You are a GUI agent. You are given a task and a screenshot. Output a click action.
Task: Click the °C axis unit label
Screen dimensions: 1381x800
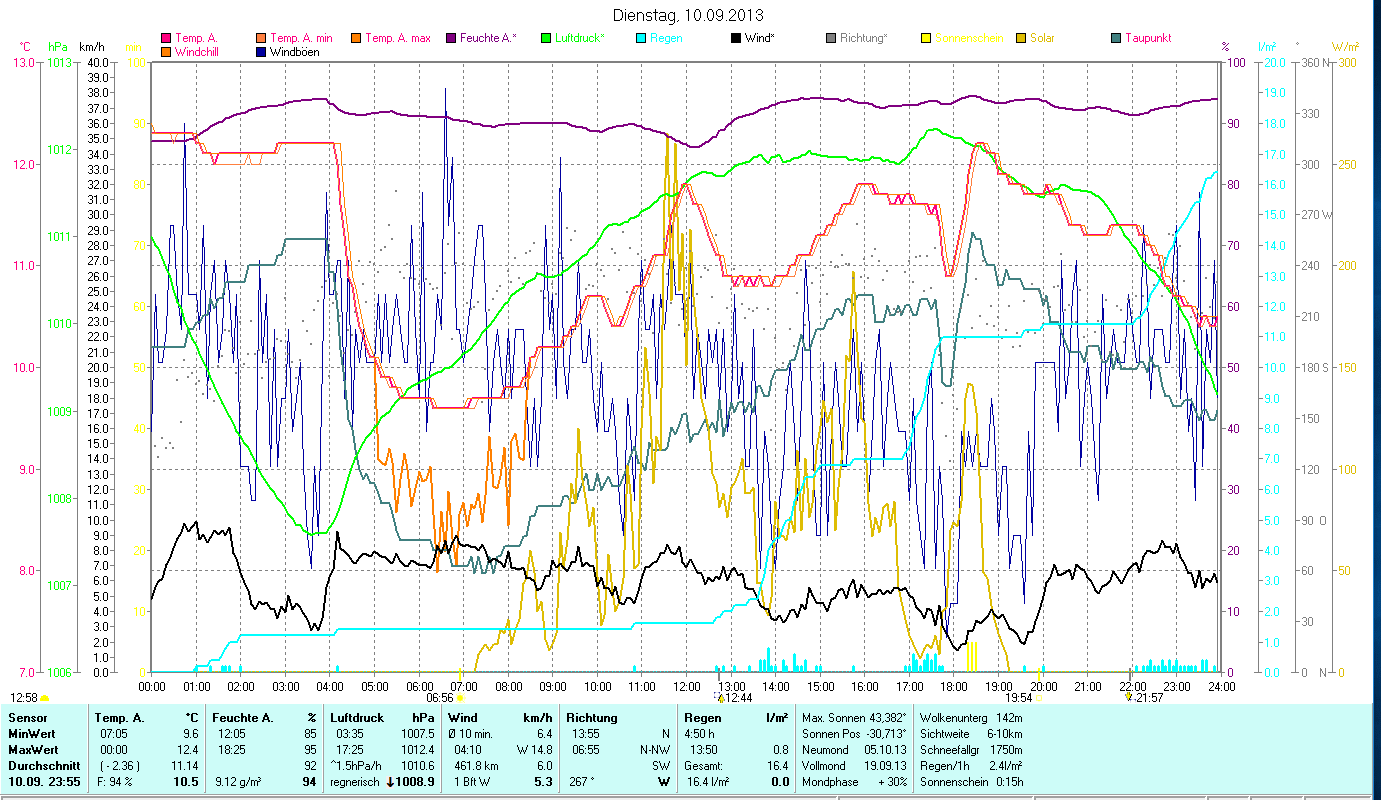[25, 47]
